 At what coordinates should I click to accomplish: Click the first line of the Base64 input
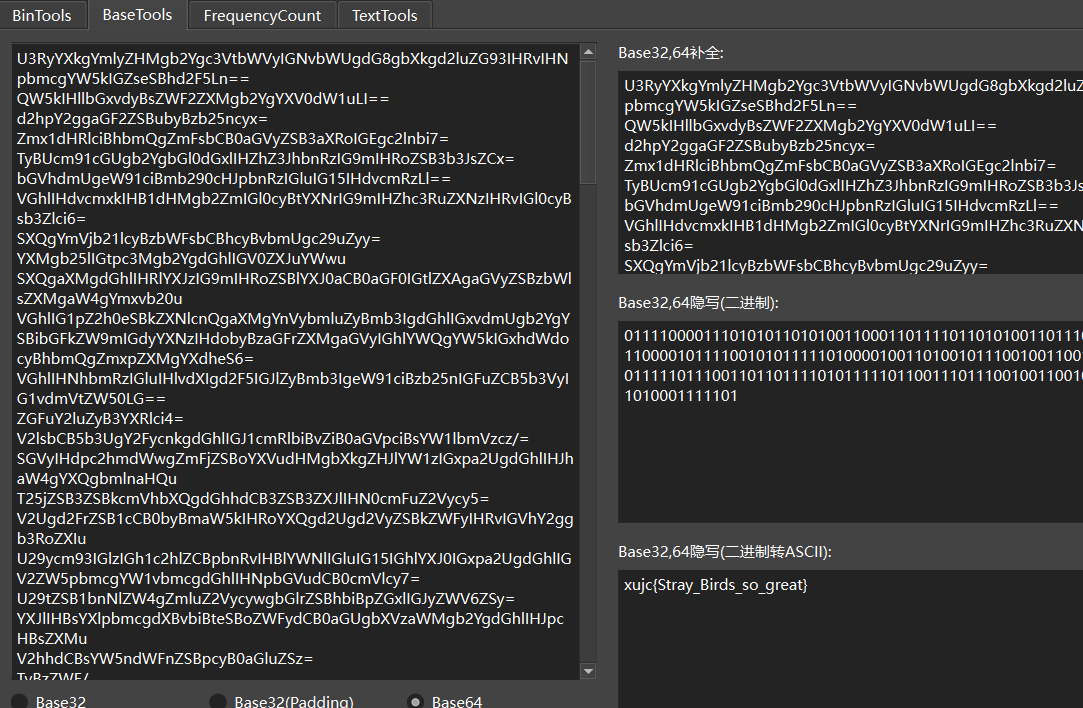click(292, 58)
